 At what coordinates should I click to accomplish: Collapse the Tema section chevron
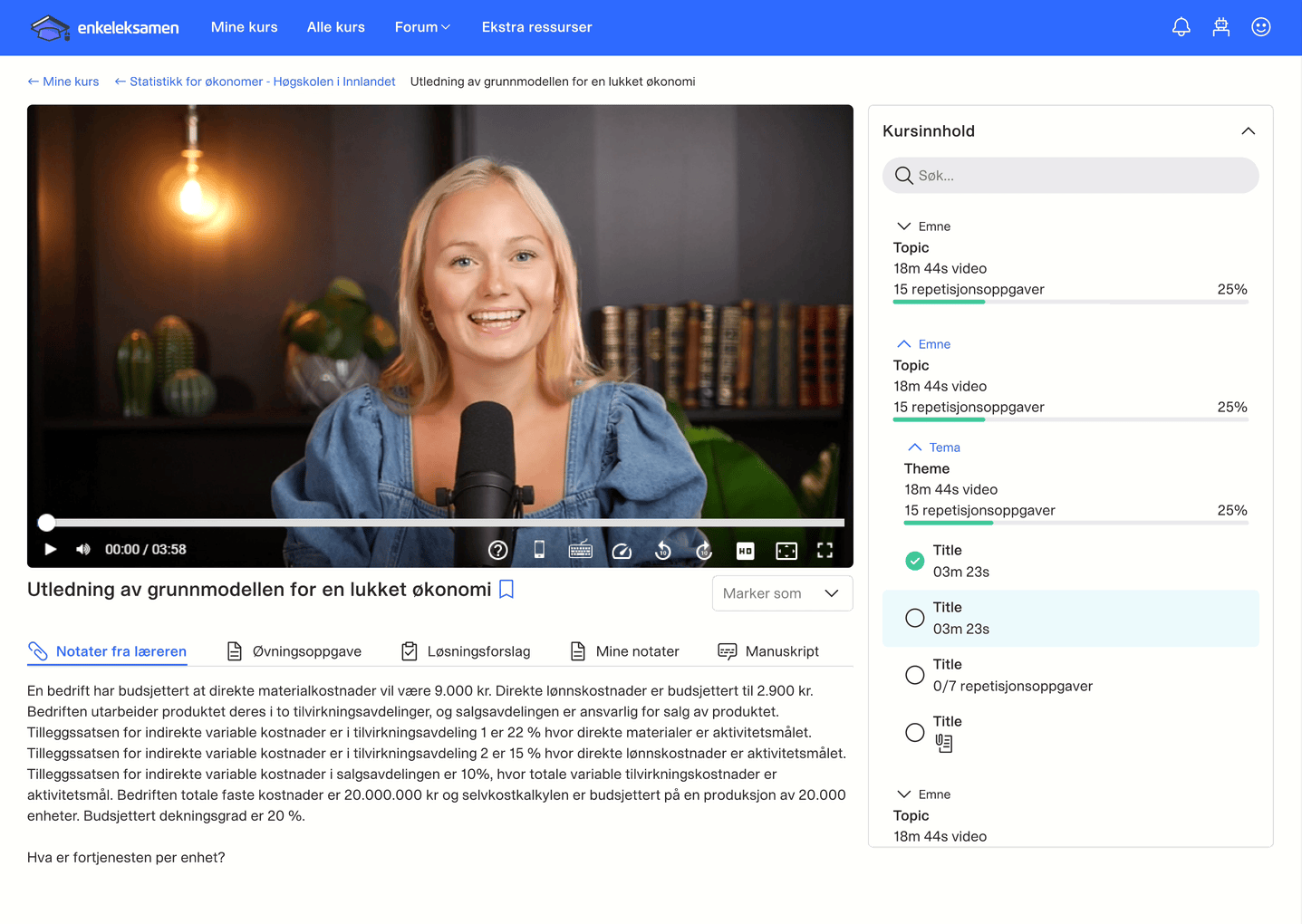[x=915, y=448]
